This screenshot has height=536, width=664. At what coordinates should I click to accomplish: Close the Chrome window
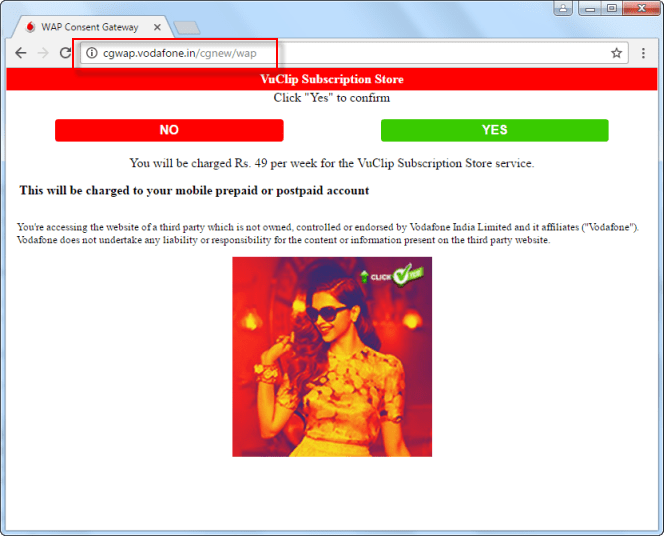coord(642,8)
